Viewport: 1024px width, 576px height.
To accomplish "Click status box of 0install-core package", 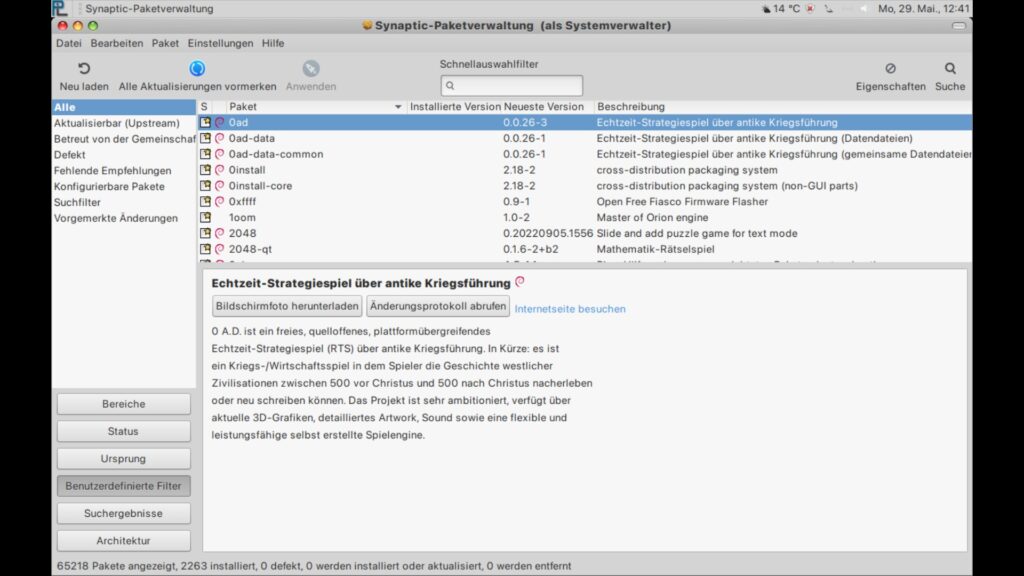I will tap(205, 185).
